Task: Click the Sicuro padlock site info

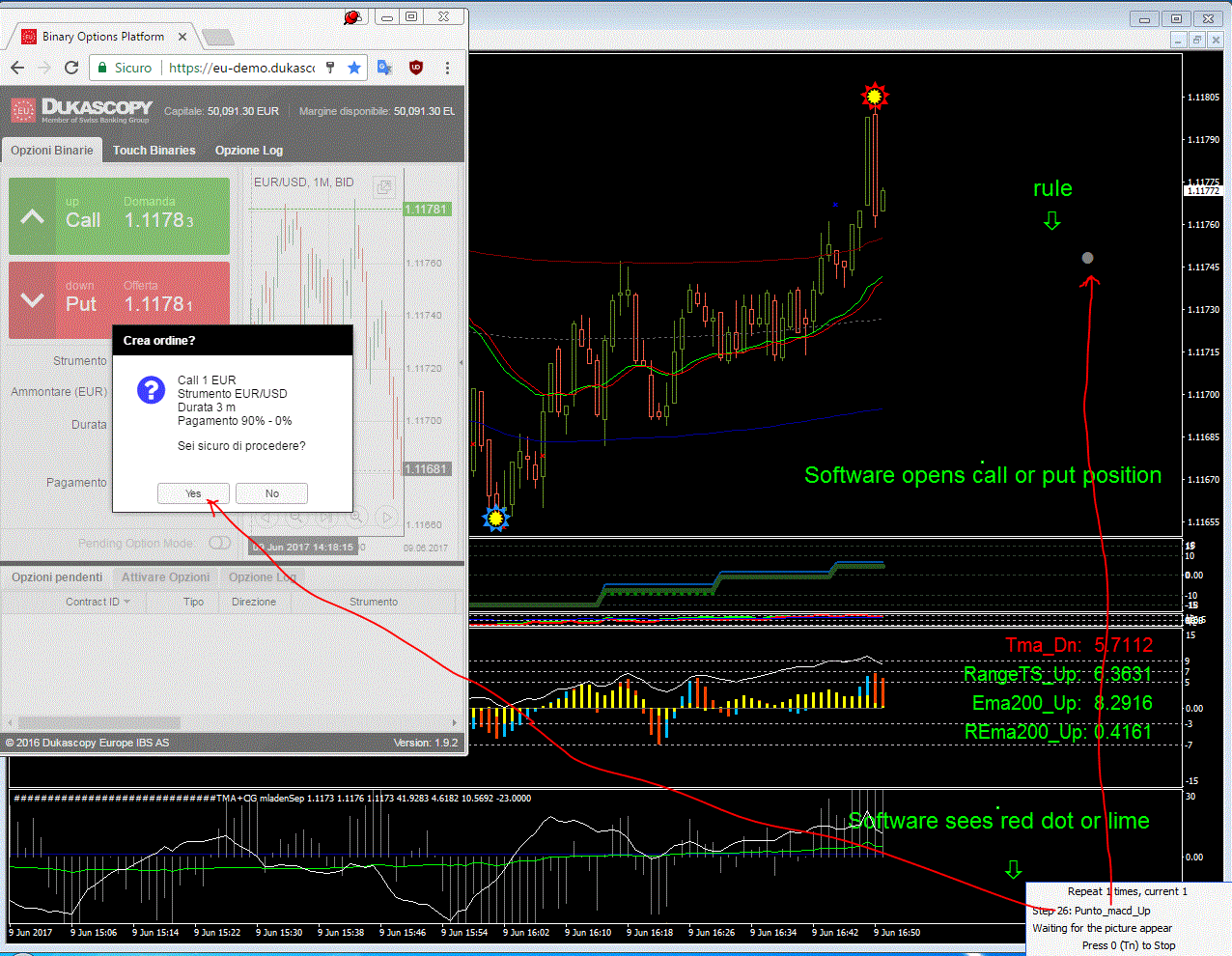Action: click(125, 68)
